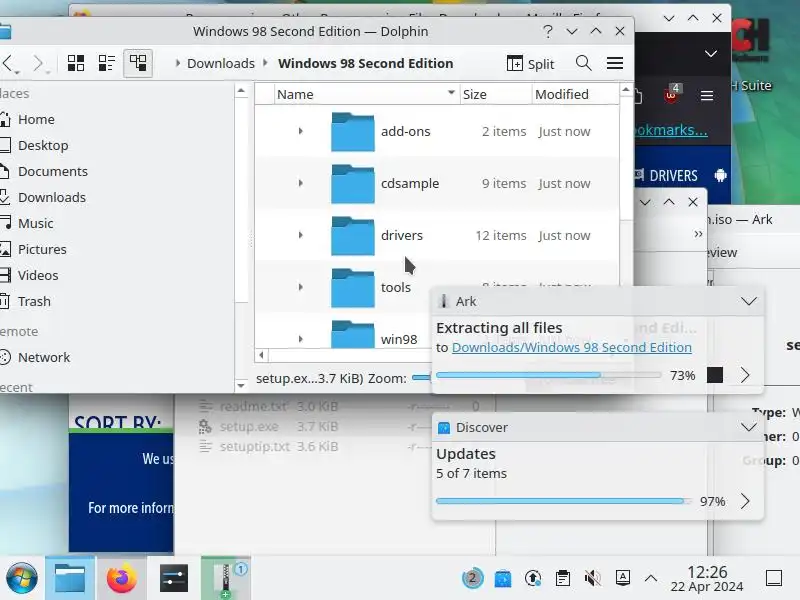Expand the cdsample folder tree
The width and height of the screenshot is (800, 600).
click(301, 183)
